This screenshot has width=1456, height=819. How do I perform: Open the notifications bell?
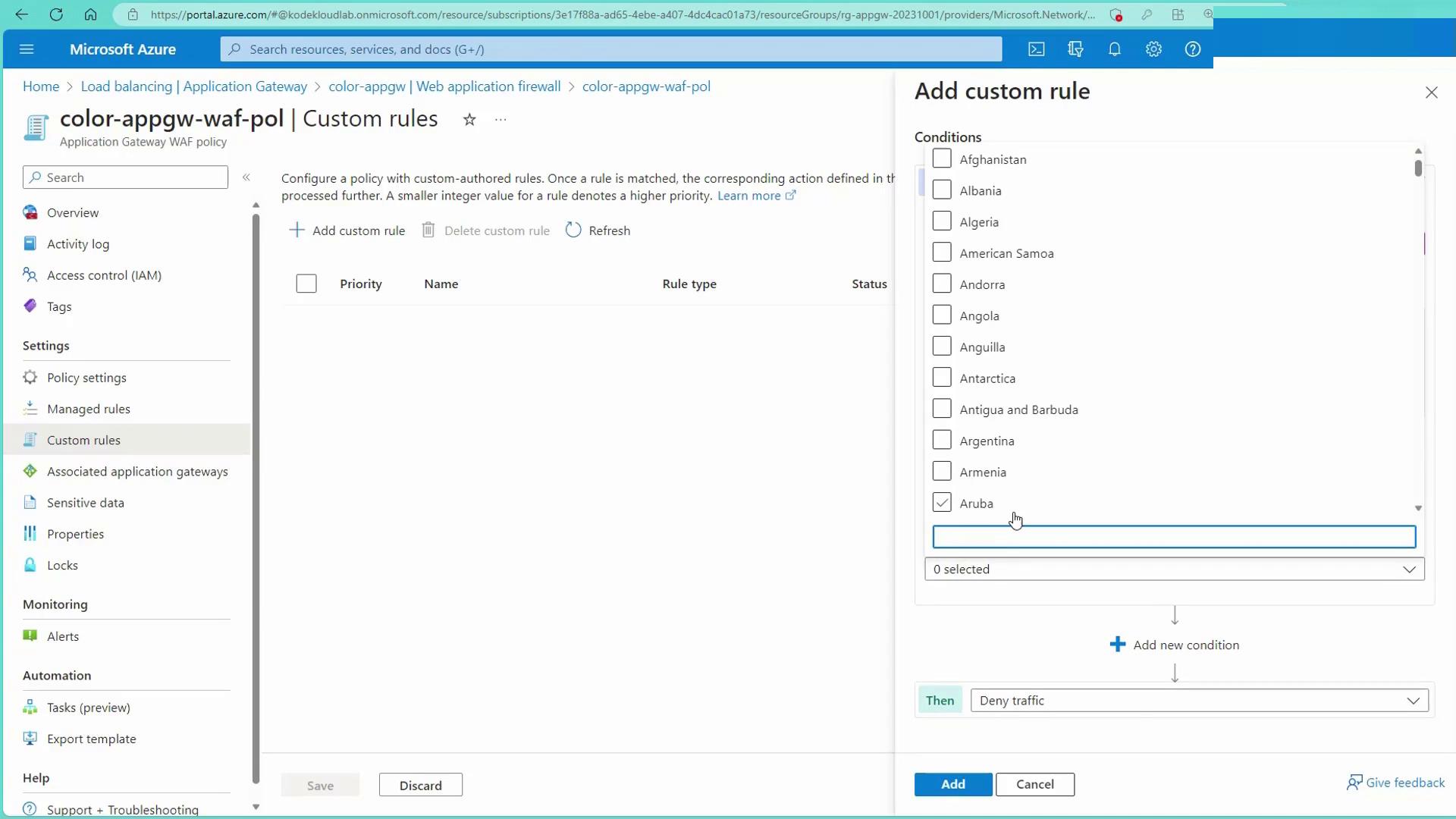(x=1114, y=49)
